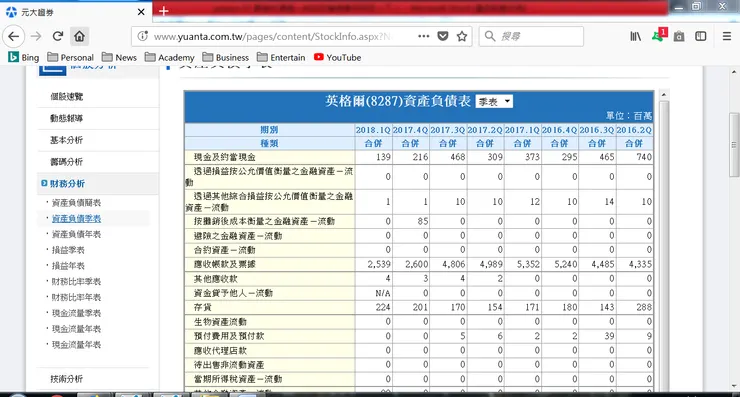Open the 損益年表 link

pyautogui.click(x=68, y=266)
